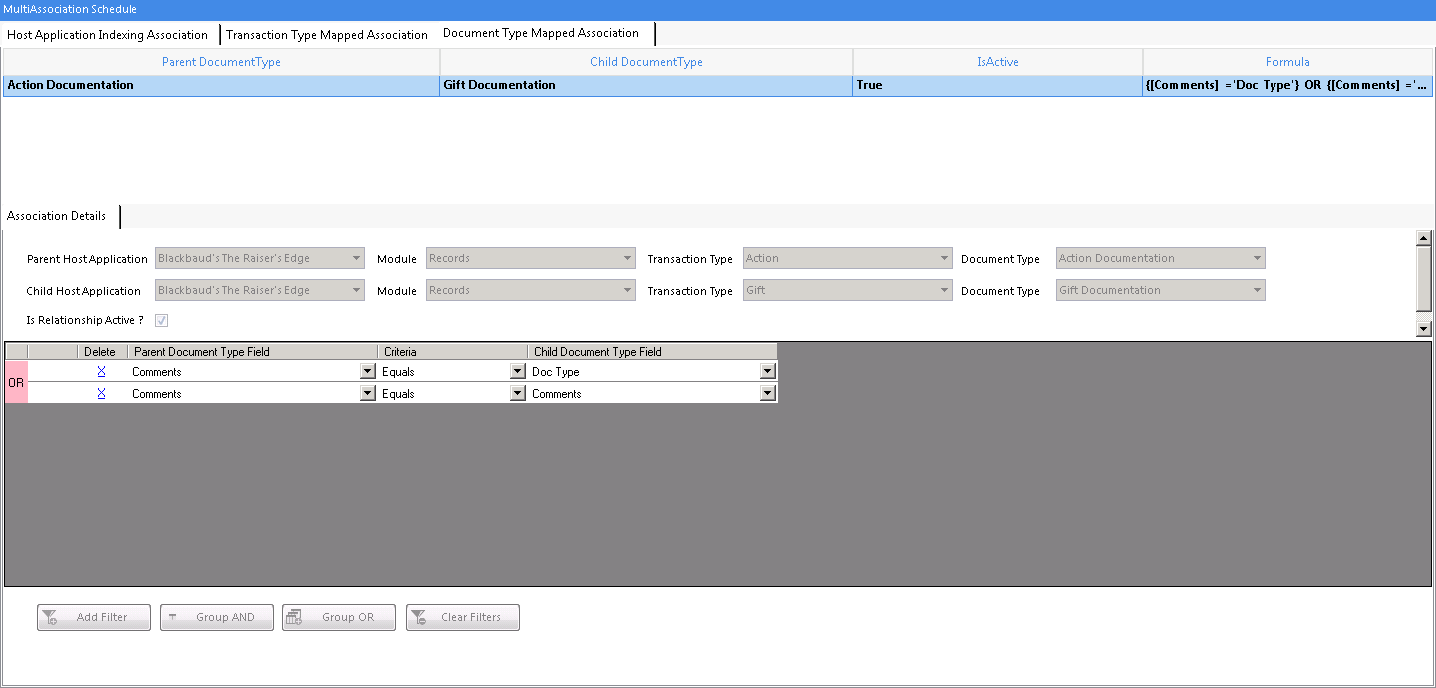Click the Group OR icon button
The image size is (1436, 688).
[x=294, y=618]
